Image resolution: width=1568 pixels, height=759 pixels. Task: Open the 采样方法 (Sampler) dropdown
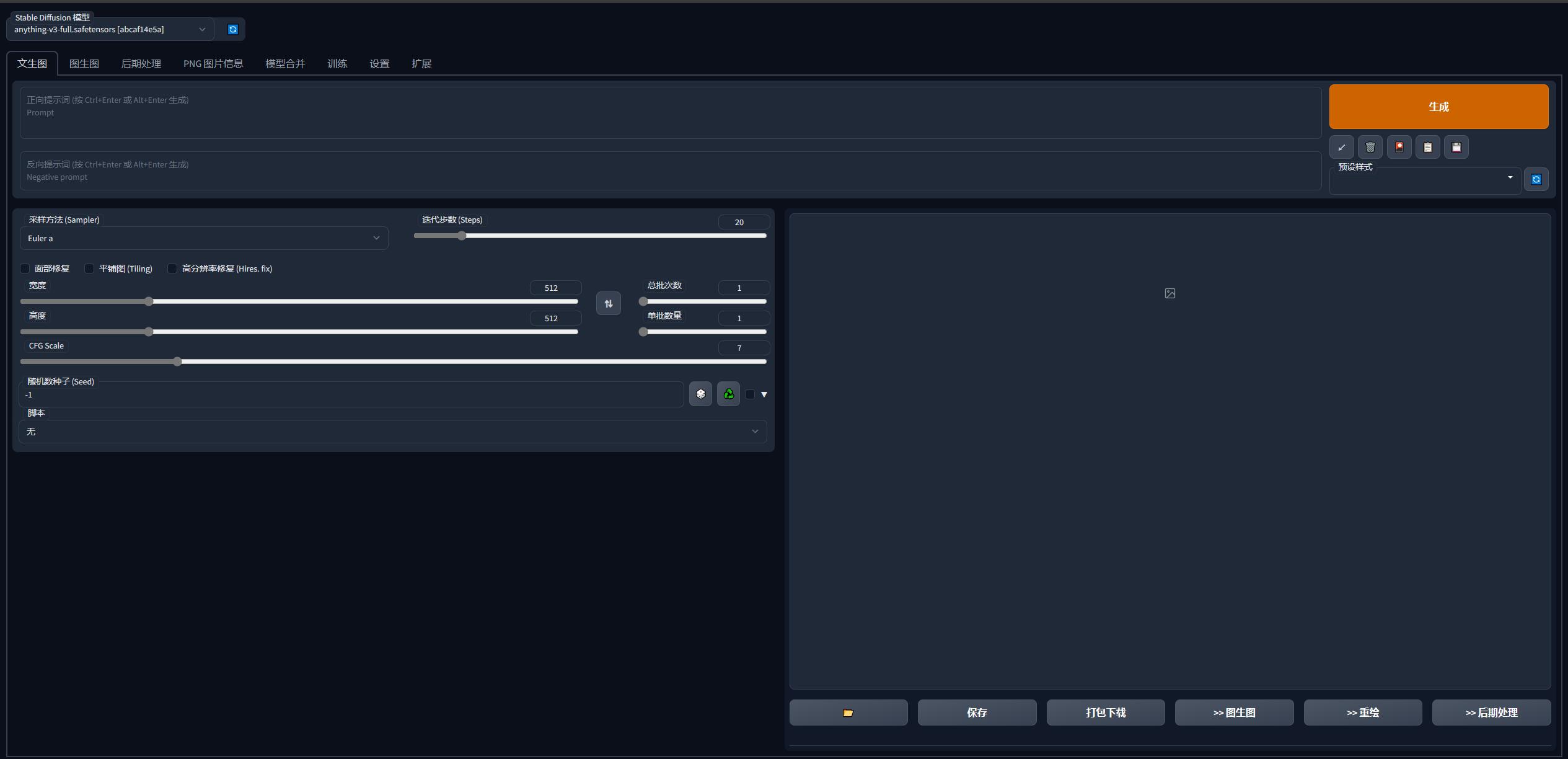click(203, 238)
